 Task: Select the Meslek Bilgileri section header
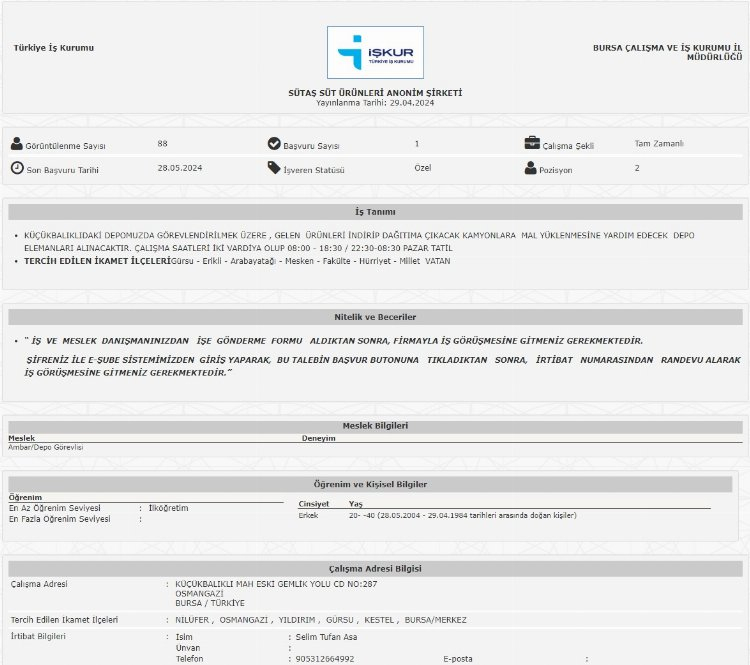[375, 426]
